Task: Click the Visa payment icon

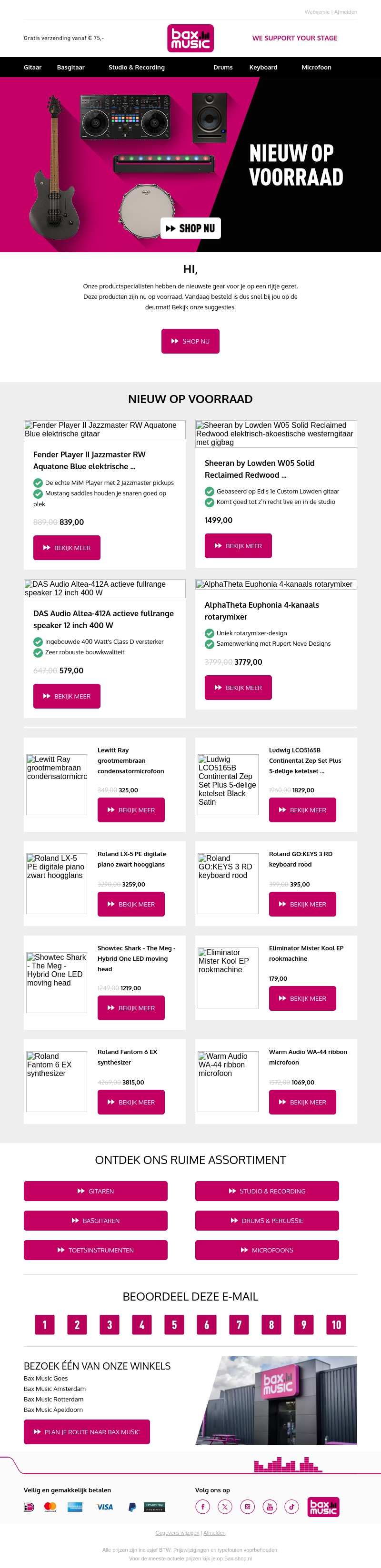Action: pyautogui.click(x=105, y=1507)
